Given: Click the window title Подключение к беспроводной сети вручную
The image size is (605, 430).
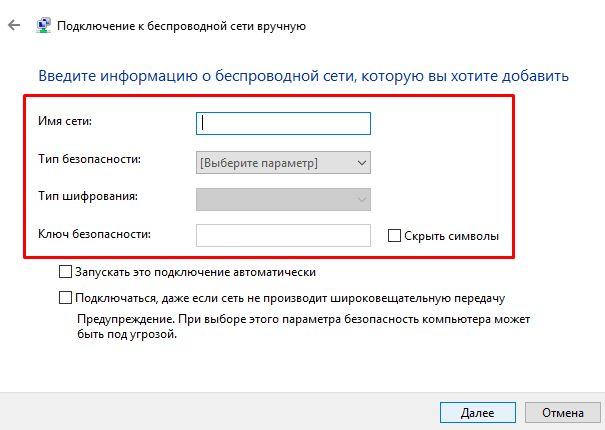Looking at the screenshot, I should (181, 26).
